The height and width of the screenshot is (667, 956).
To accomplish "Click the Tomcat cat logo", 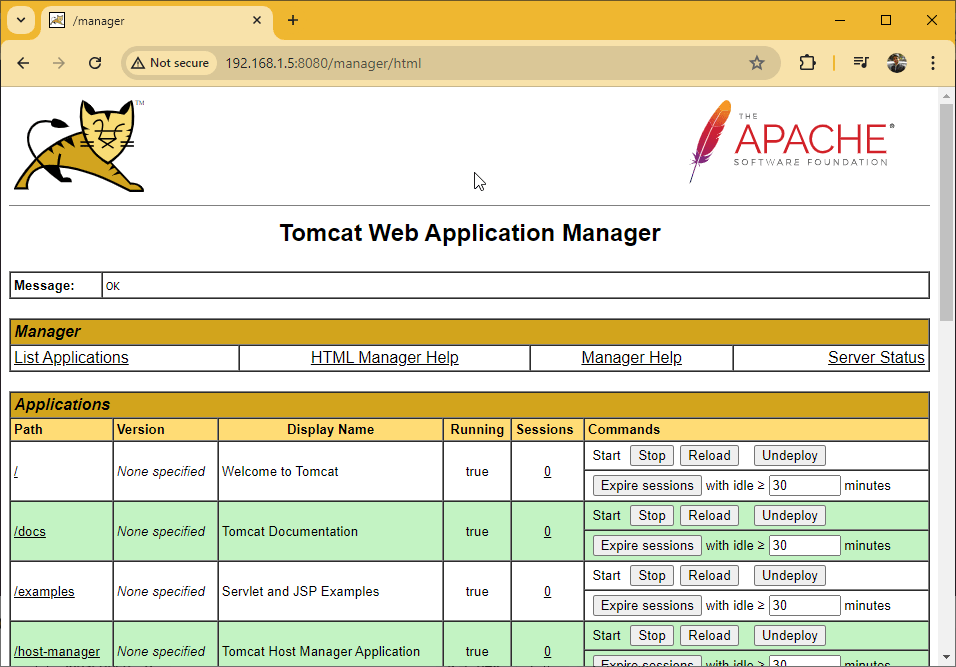I will [79, 146].
